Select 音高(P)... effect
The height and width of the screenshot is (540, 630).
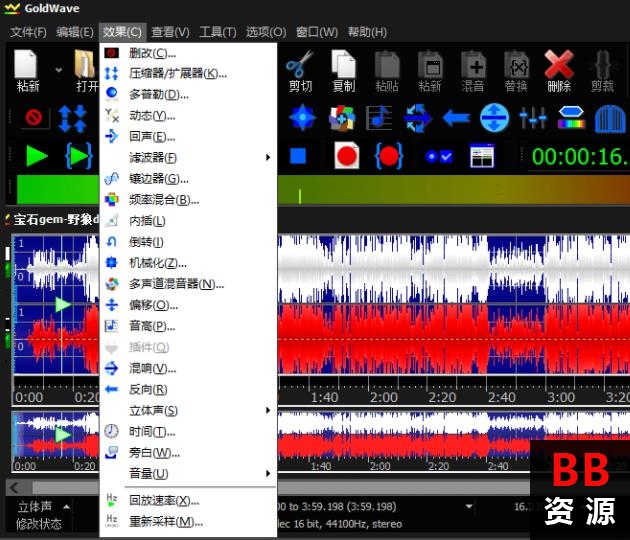[188, 326]
